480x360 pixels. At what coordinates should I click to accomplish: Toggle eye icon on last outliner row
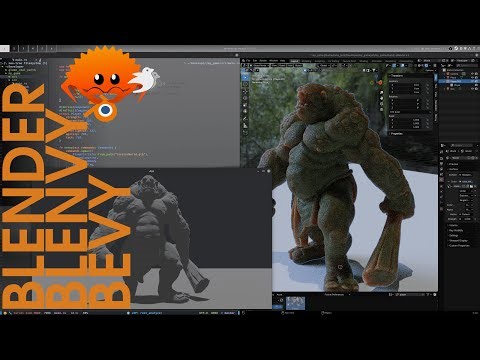click(x=472, y=89)
